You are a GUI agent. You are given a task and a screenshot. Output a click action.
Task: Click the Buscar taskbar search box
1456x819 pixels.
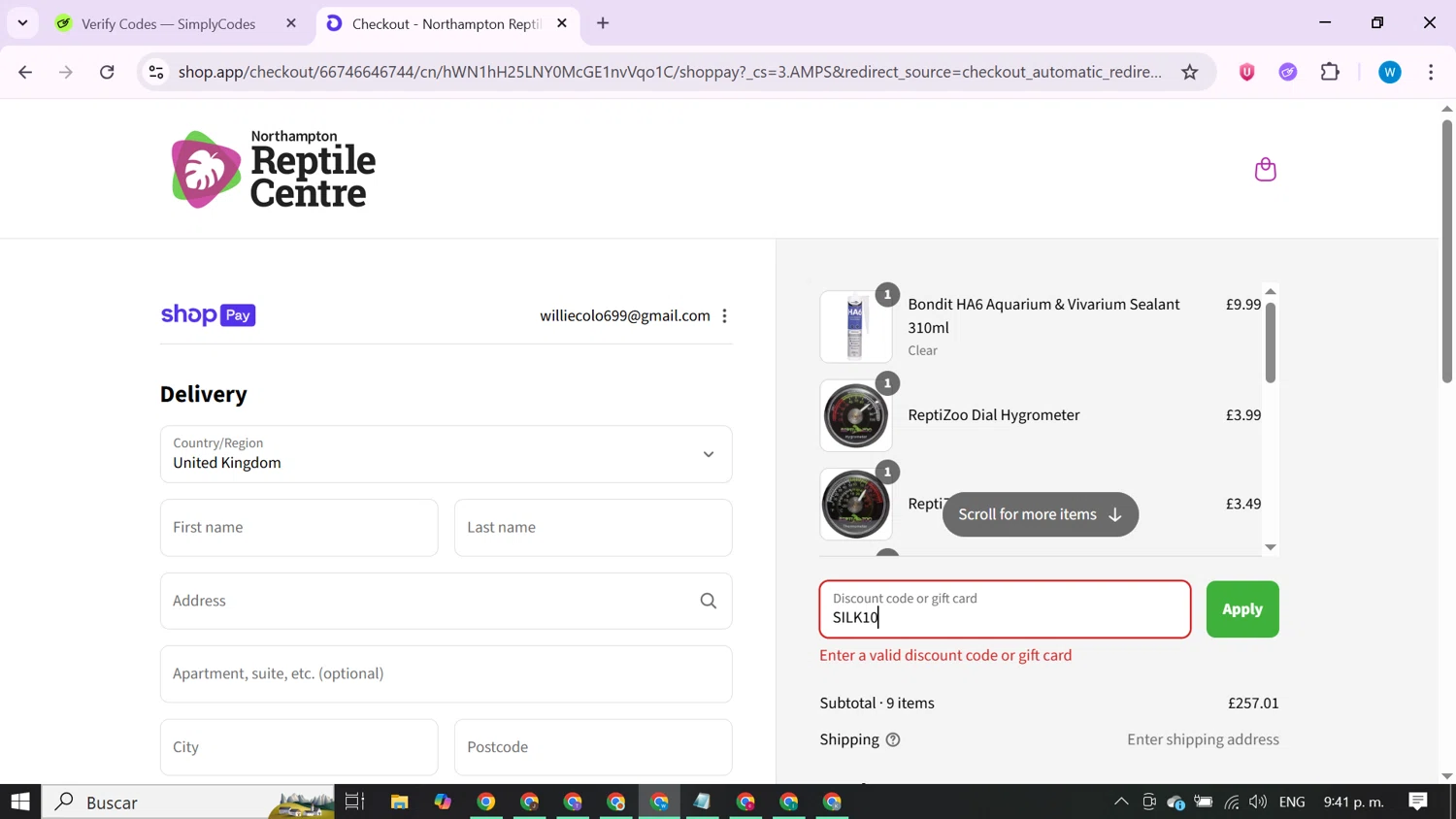click(188, 802)
